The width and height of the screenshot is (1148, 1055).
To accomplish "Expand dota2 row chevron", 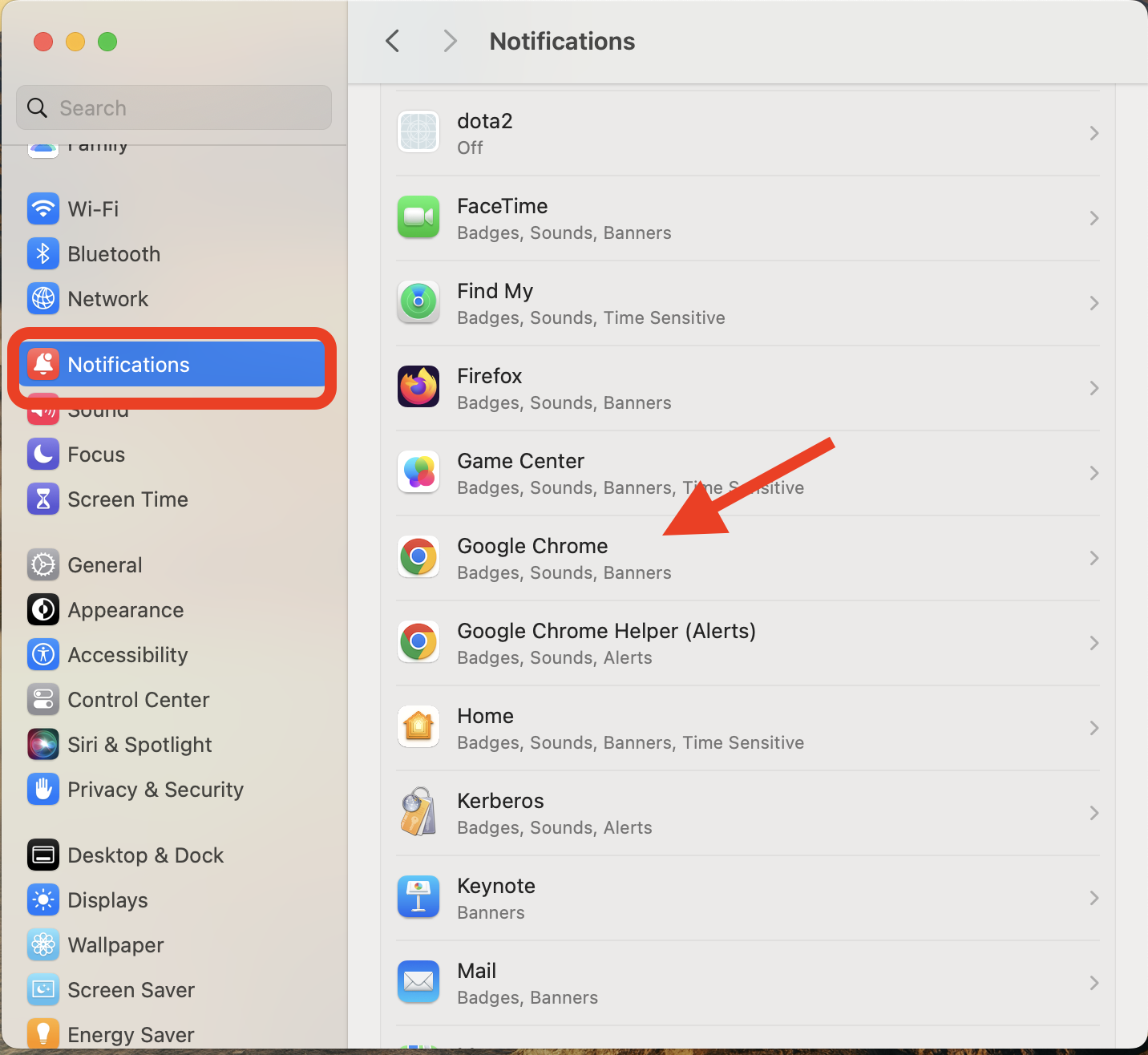I will tap(1094, 133).
